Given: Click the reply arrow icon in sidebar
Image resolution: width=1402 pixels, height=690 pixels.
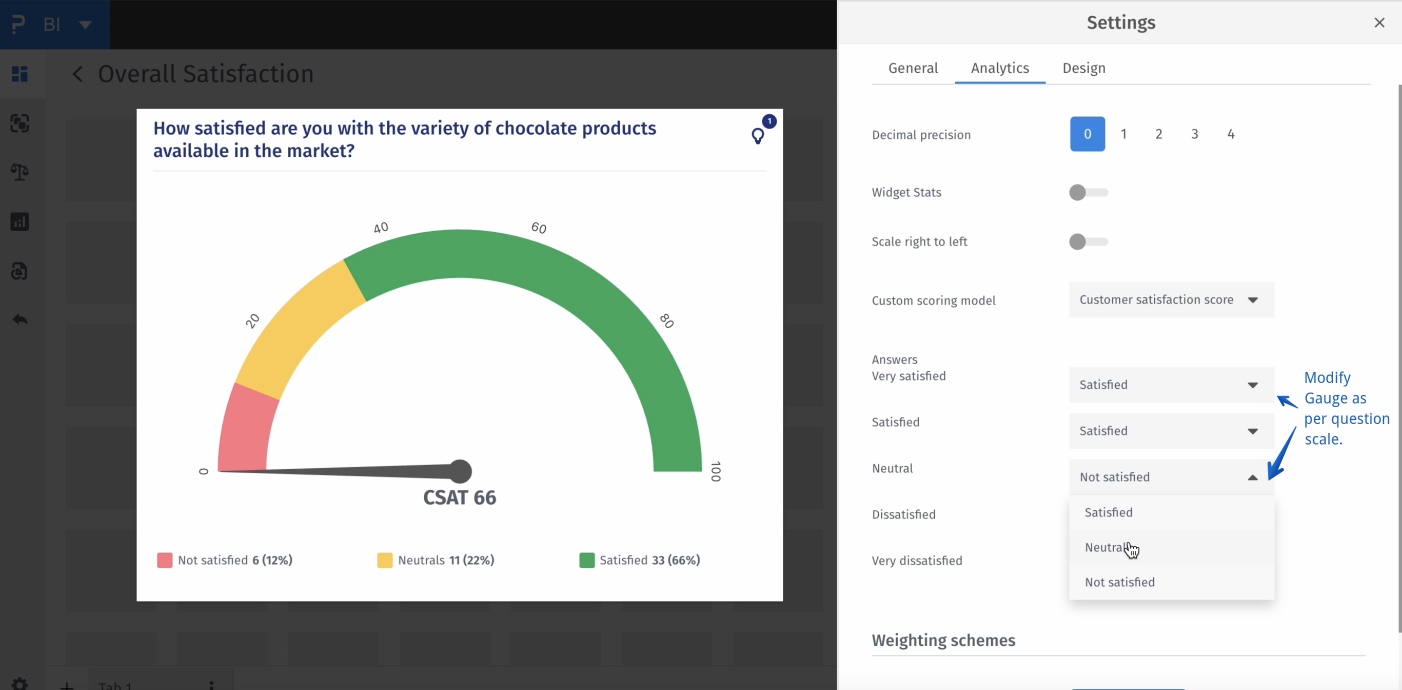Looking at the screenshot, I should 20,320.
